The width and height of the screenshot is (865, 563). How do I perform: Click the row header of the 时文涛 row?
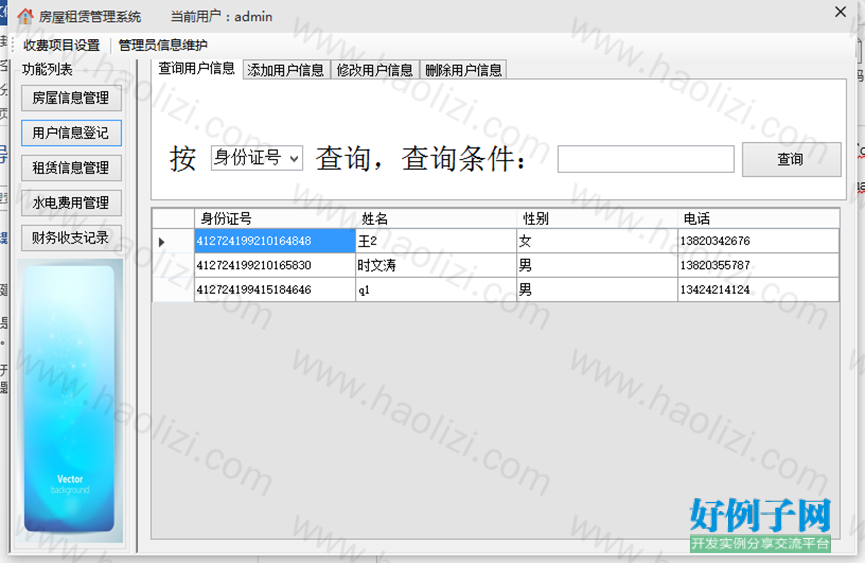(173, 265)
